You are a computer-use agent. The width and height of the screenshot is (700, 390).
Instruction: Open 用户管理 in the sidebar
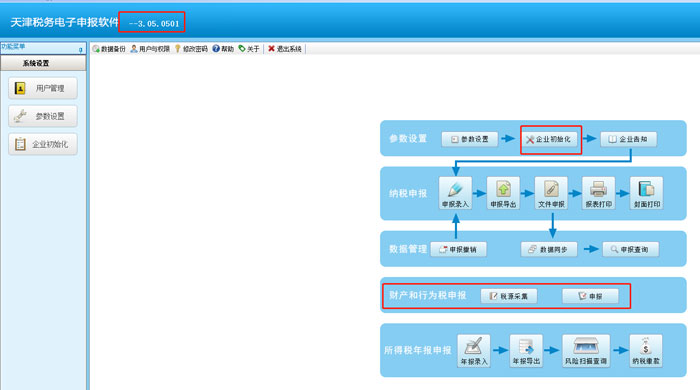[x=43, y=88]
